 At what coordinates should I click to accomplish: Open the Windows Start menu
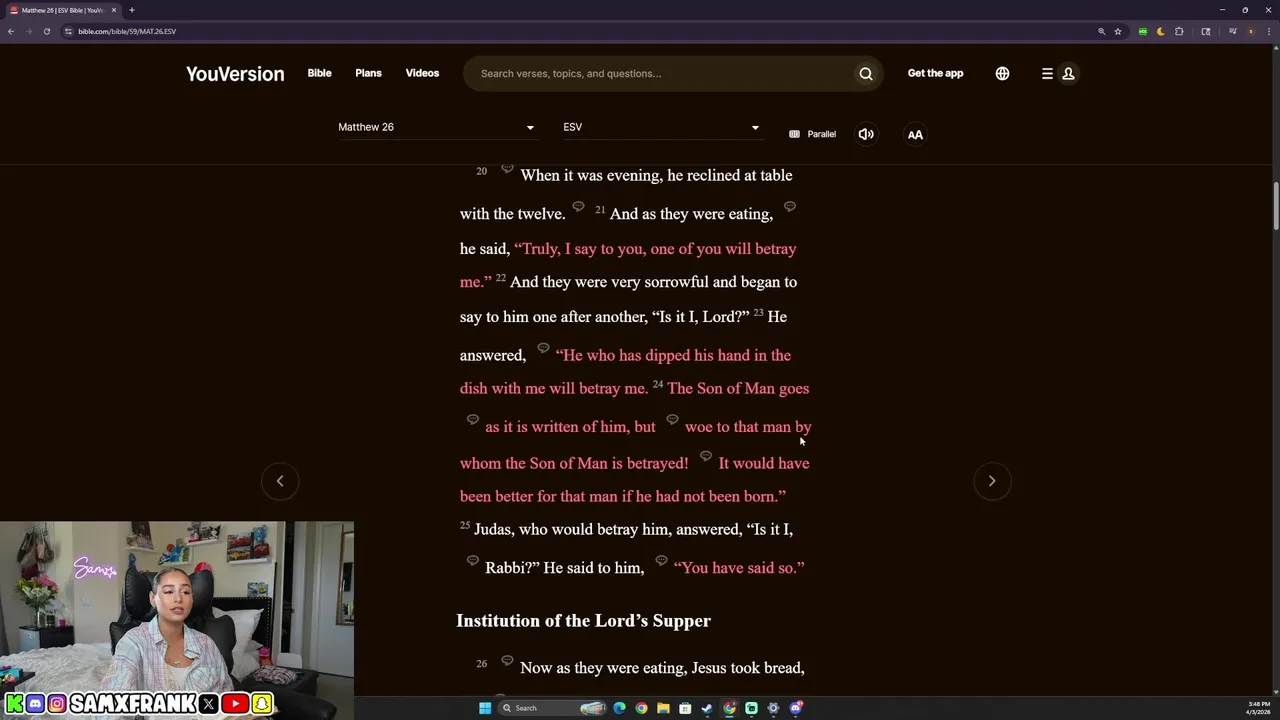click(x=485, y=708)
